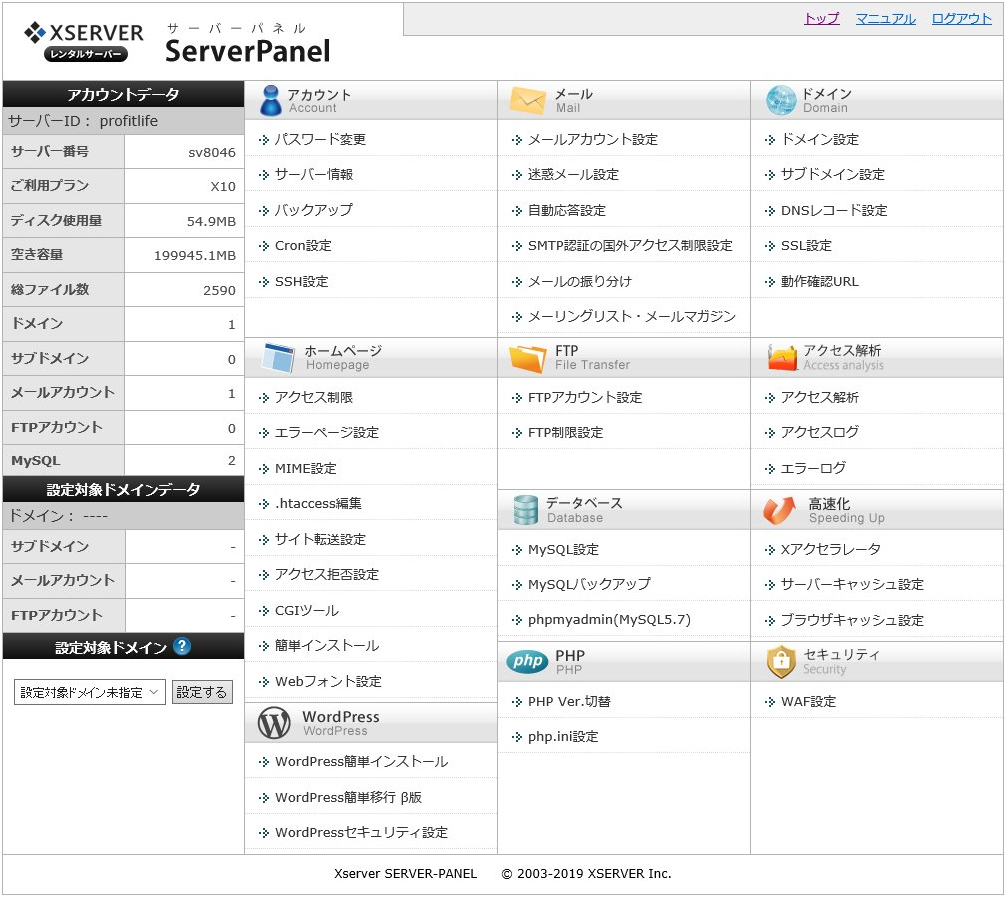Open Cron設定
This screenshot has width=1007, height=897.
(x=303, y=245)
